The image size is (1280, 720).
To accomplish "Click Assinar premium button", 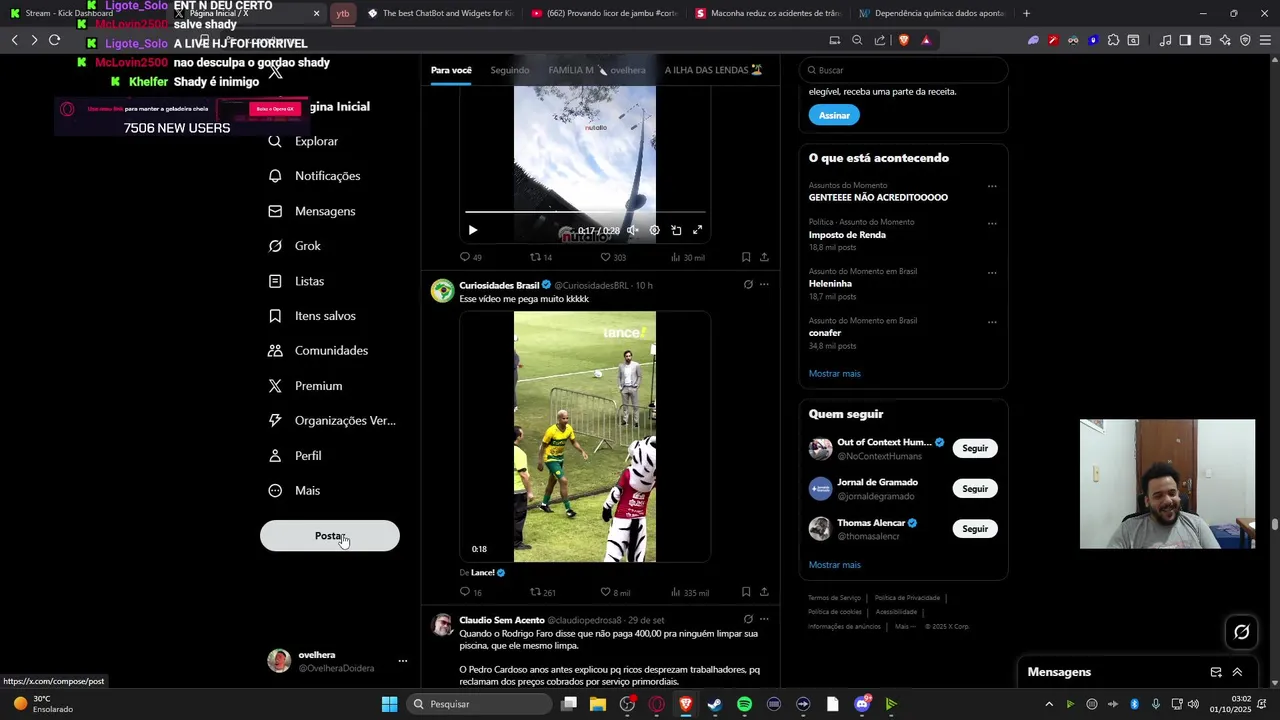I will click(x=834, y=115).
